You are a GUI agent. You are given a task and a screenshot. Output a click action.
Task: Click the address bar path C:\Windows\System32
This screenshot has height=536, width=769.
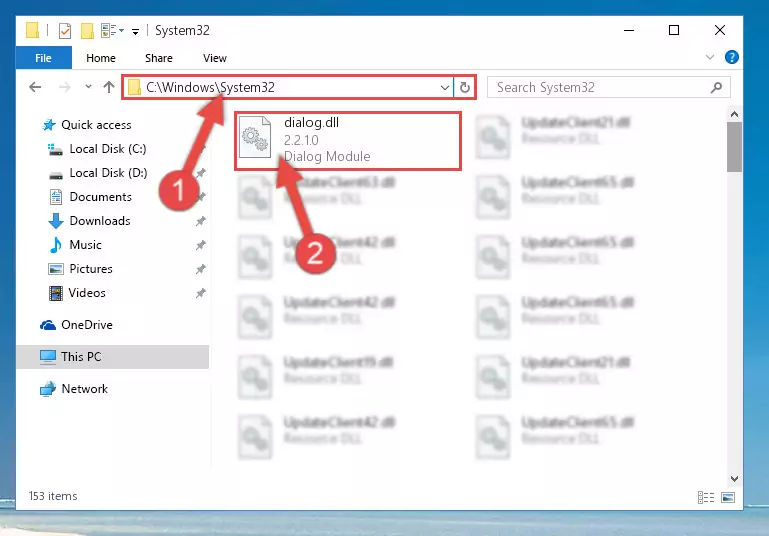pyautogui.click(x=210, y=87)
